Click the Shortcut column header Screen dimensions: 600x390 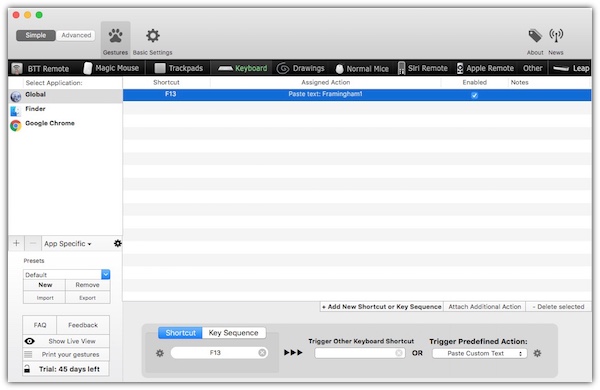166,82
